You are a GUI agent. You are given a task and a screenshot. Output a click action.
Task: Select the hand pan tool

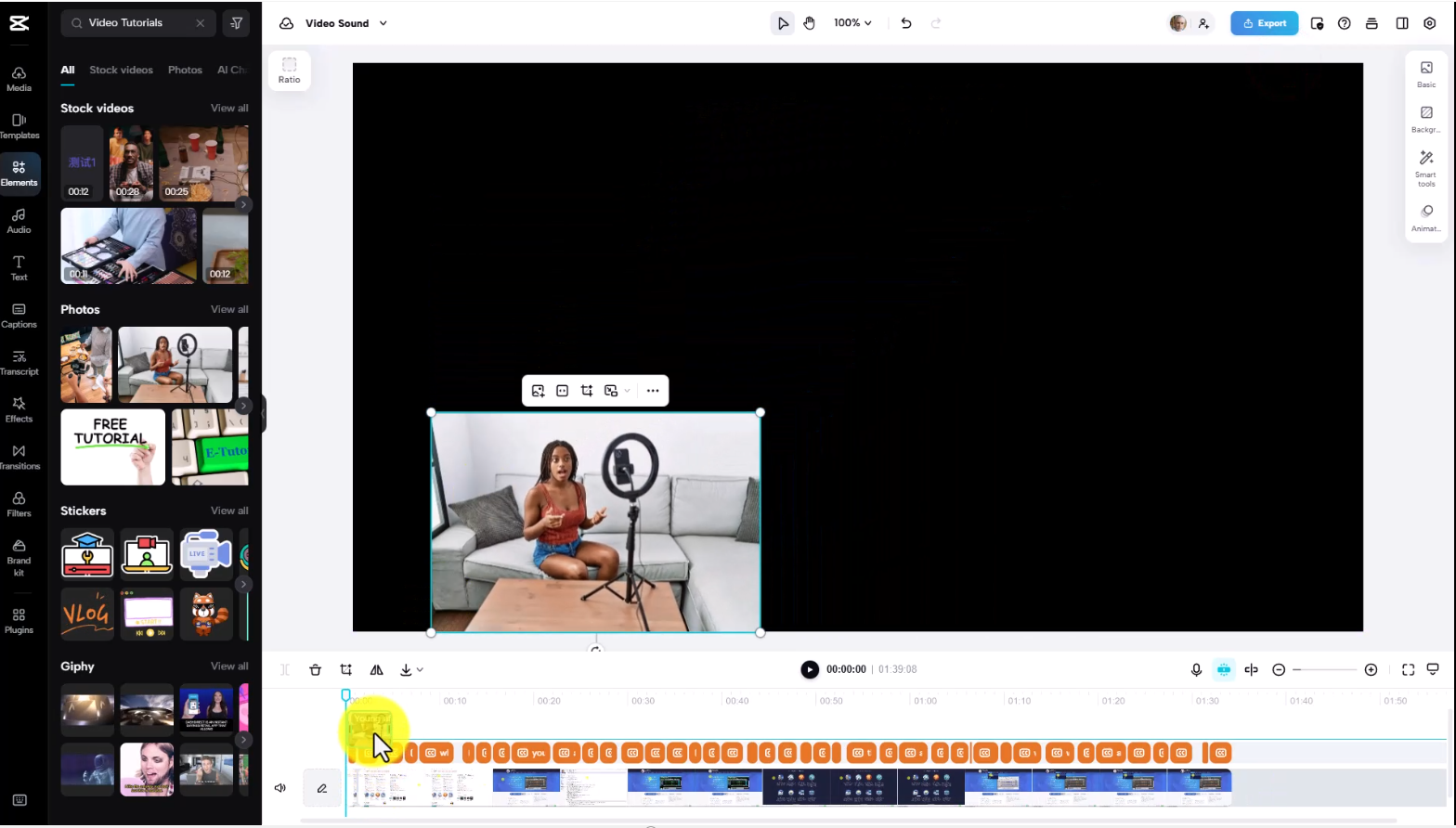pyautogui.click(x=810, y=23)
